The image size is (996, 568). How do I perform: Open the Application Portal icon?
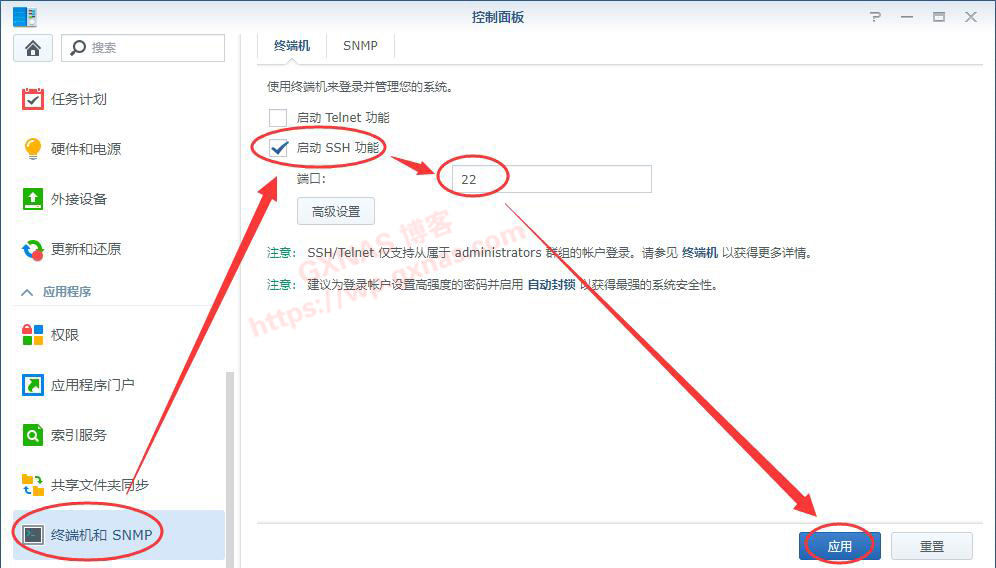pyautogui.click(x=32, y=385)
